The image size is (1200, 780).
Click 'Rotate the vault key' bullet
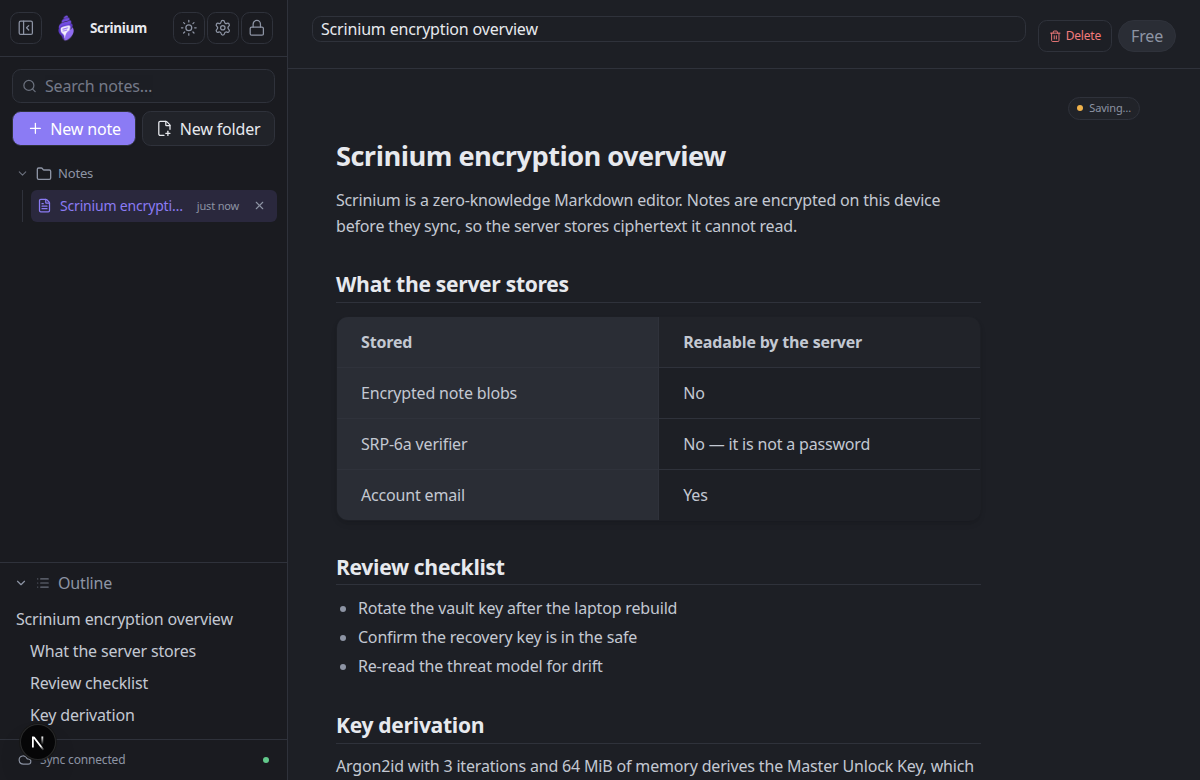tap(517, 608)
